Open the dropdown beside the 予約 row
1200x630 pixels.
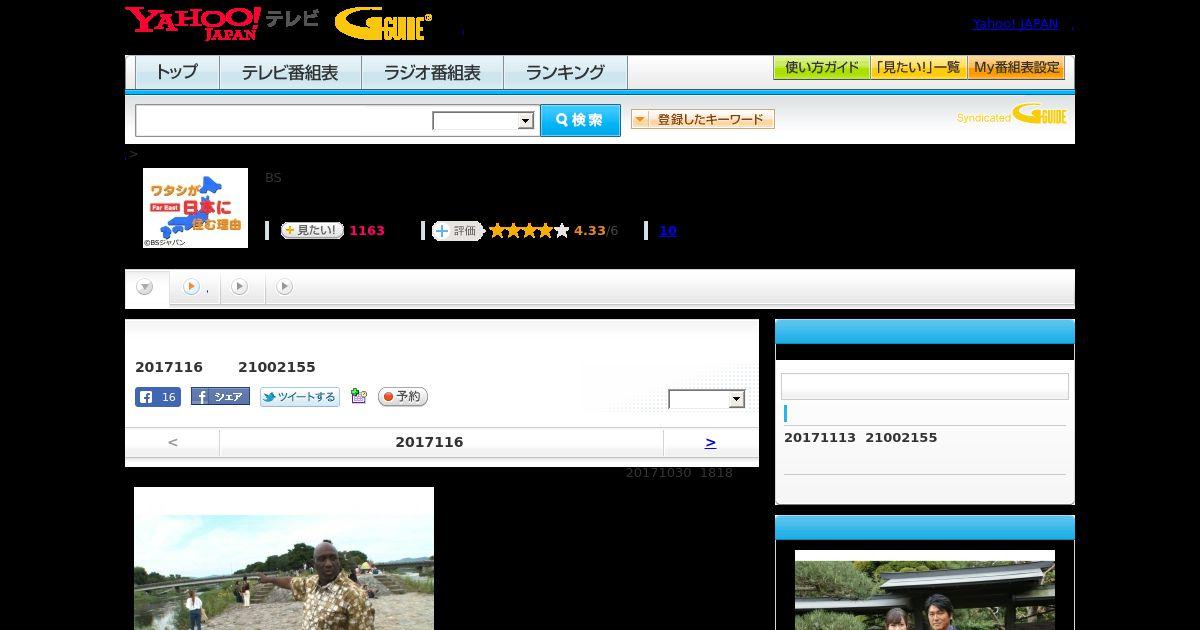point(707,399)
